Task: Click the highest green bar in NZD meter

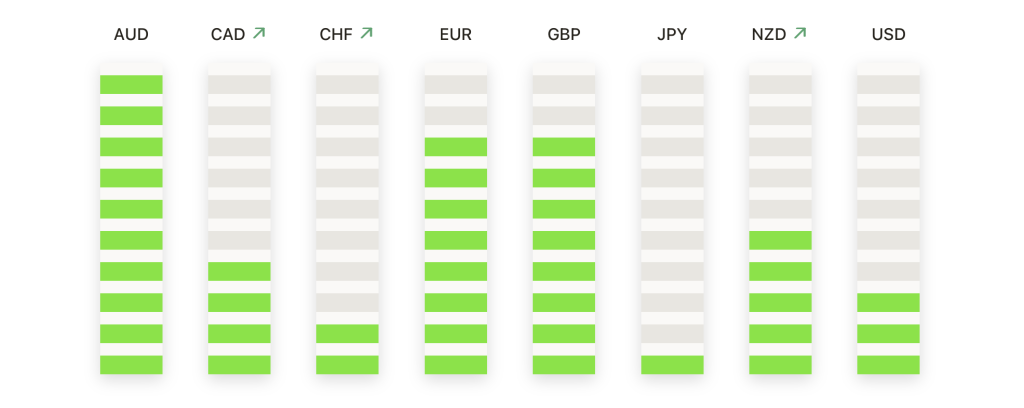Action: (780, 240)
